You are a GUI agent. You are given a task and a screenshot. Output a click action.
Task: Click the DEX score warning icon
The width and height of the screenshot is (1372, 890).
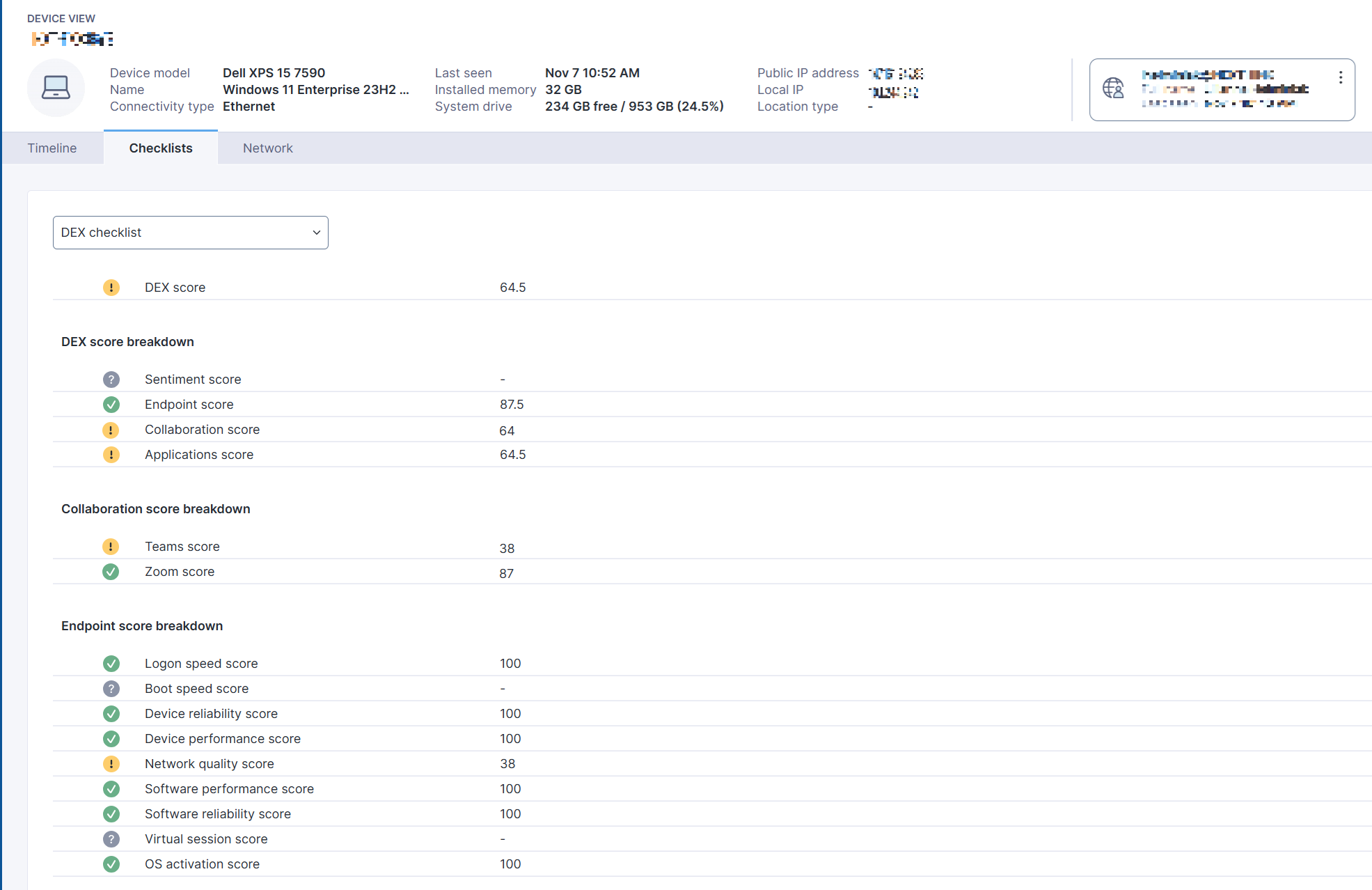(x=111, y=288)
